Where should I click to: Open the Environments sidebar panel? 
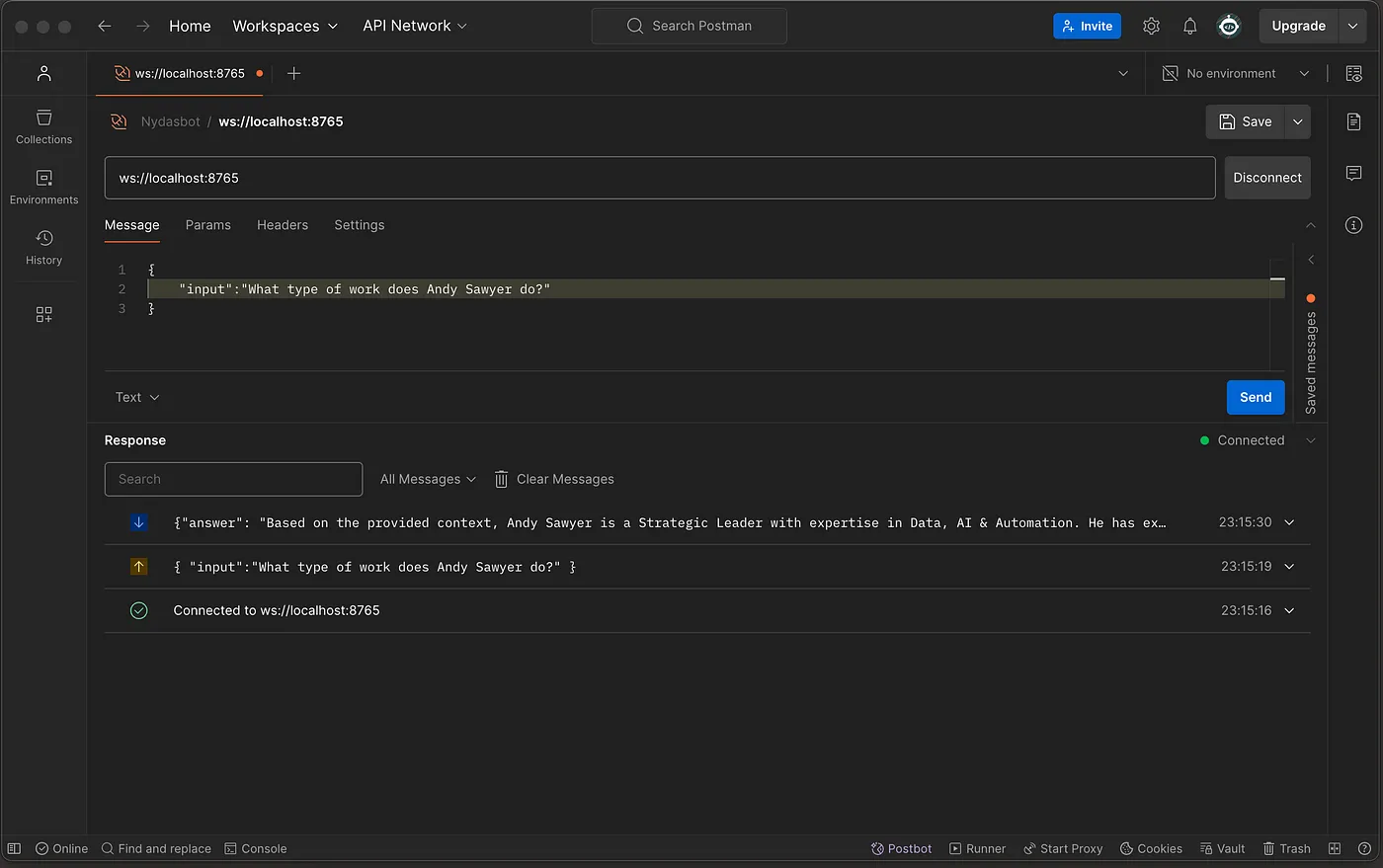(43, 187)
